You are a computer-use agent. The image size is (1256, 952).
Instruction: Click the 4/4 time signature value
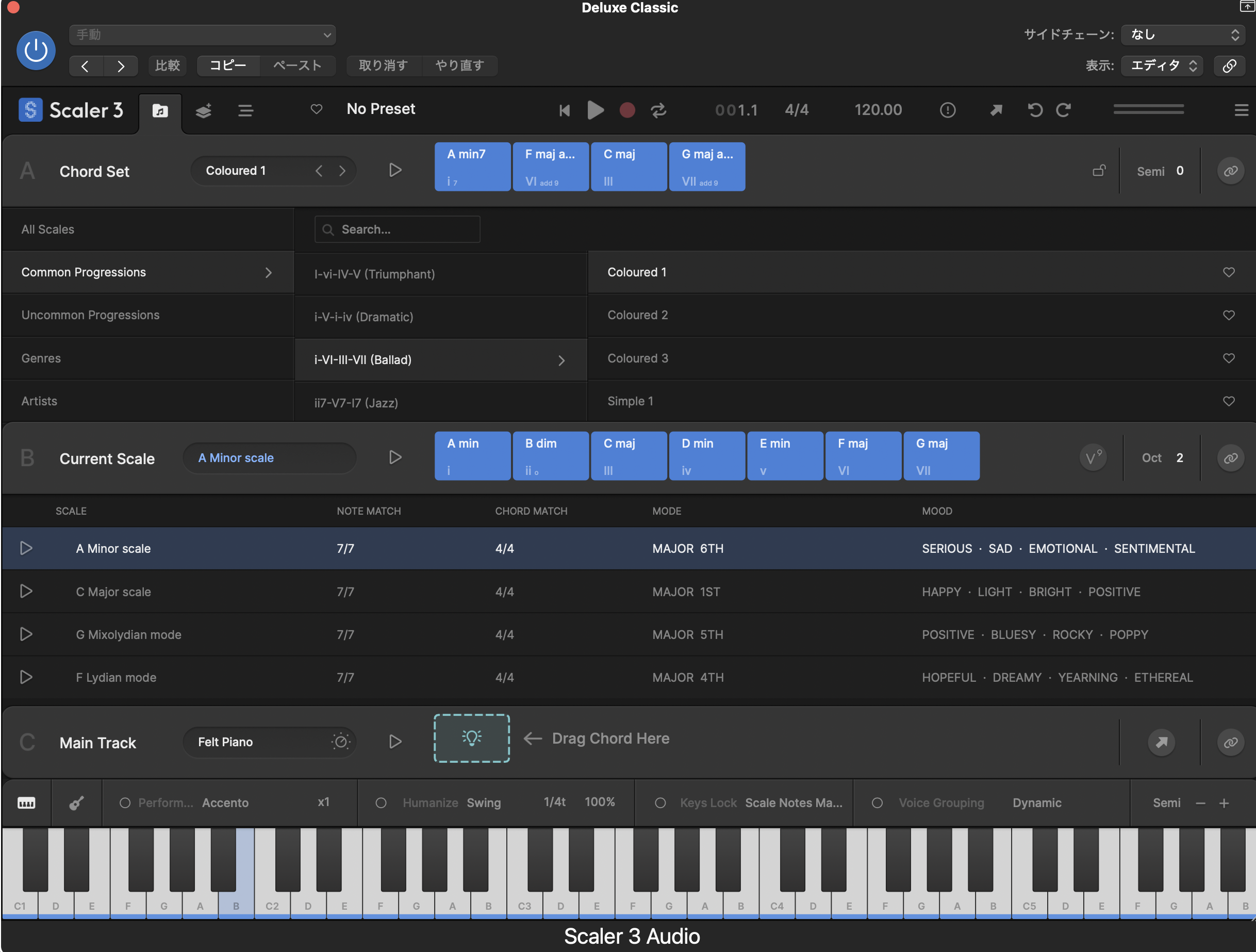point(797,110)
